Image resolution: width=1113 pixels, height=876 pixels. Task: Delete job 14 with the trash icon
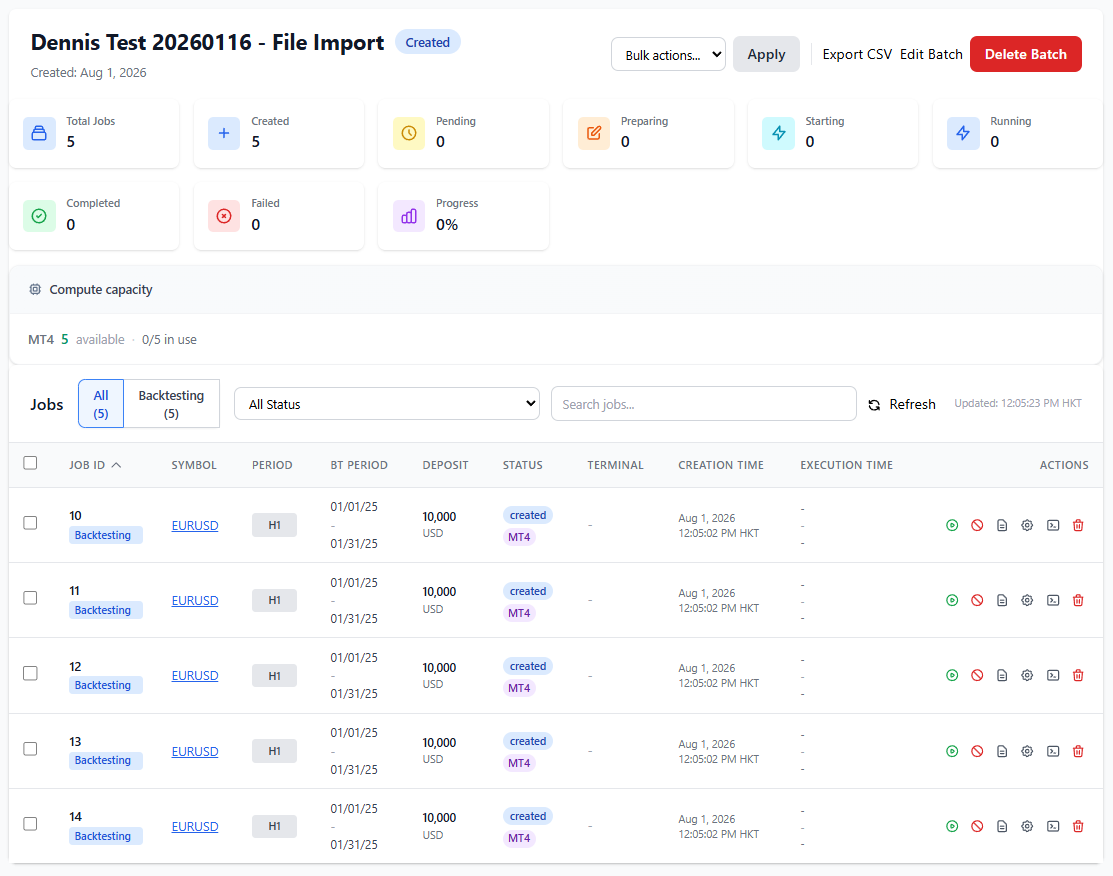[1078, 826]
